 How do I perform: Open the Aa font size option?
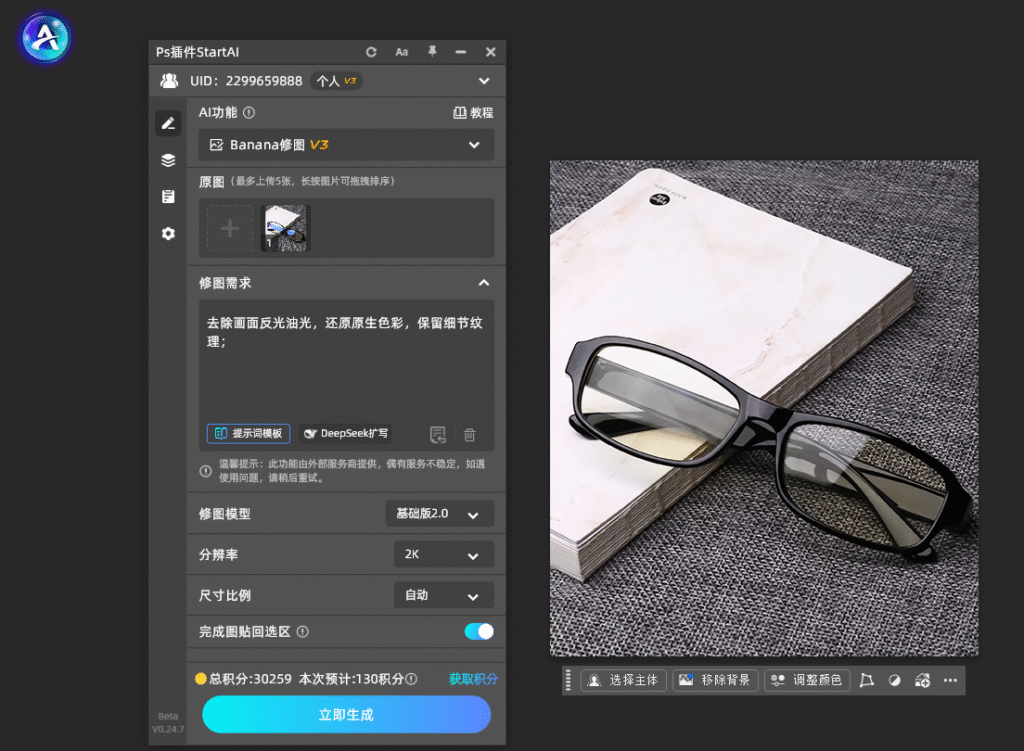402,52
